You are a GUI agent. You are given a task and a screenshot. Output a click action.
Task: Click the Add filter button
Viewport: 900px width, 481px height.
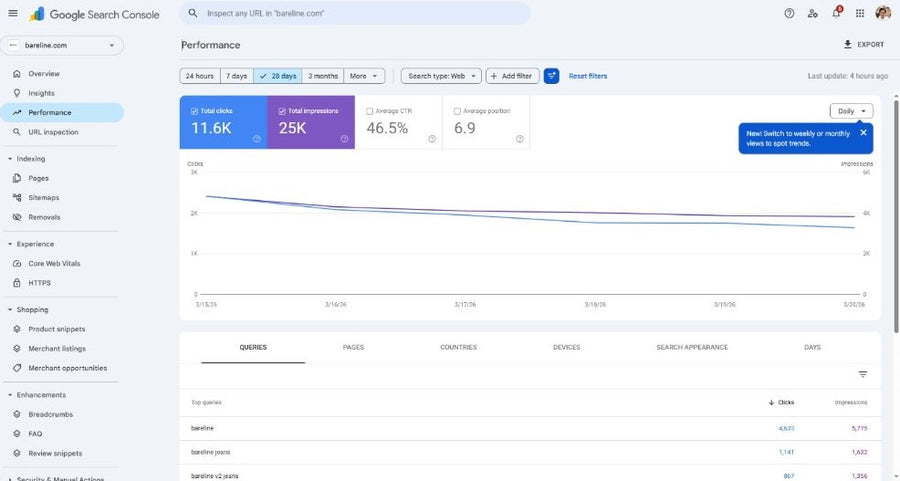click(x=513, y=76)
